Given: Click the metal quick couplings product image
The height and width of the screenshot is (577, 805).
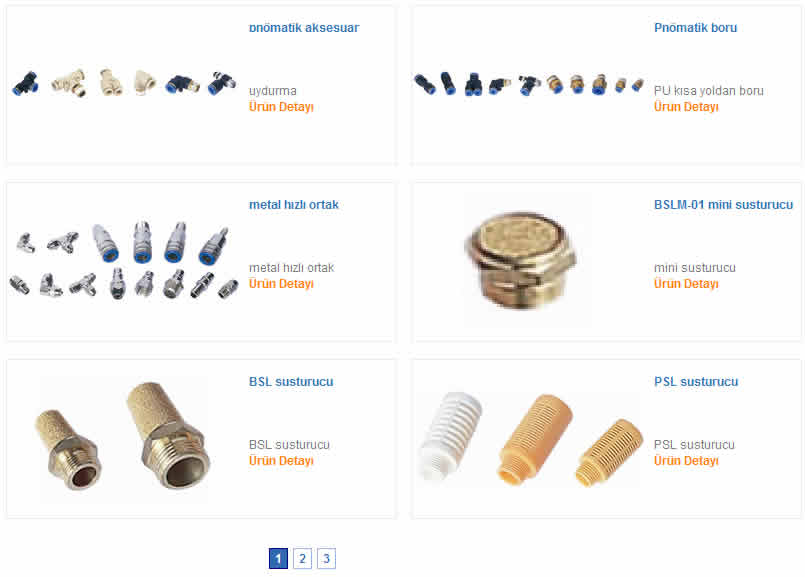Looking at the screenshot, I should (x=124, y=260).
